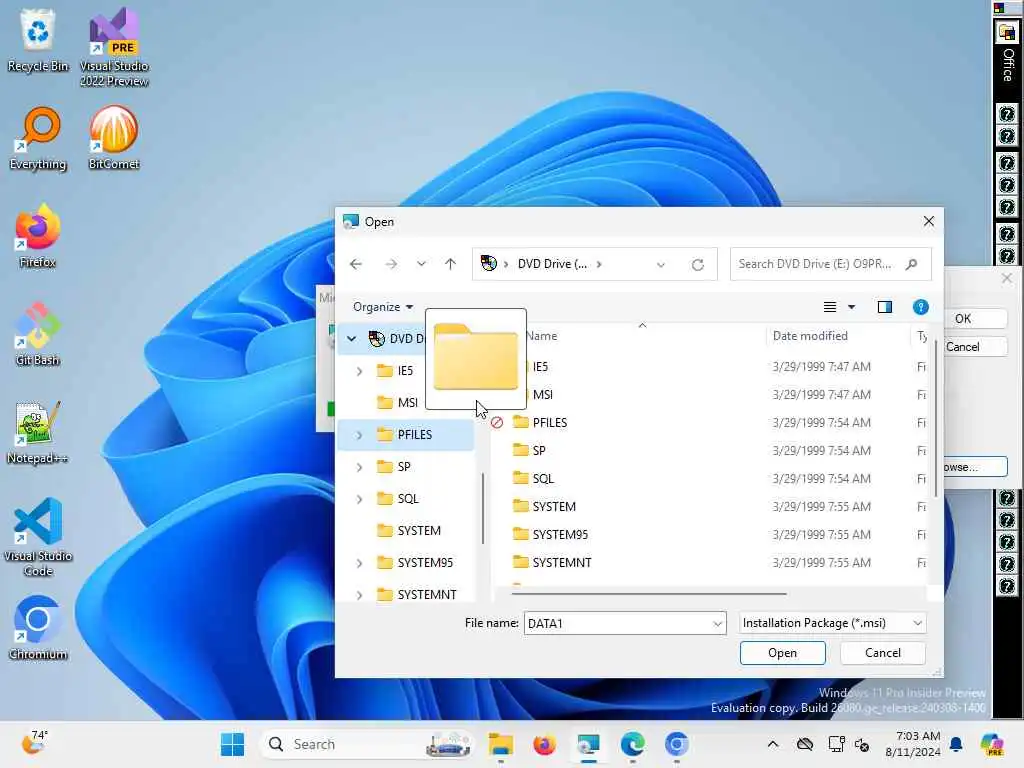Select SYSTEM folder in navigation tree

tap(409, 531)
